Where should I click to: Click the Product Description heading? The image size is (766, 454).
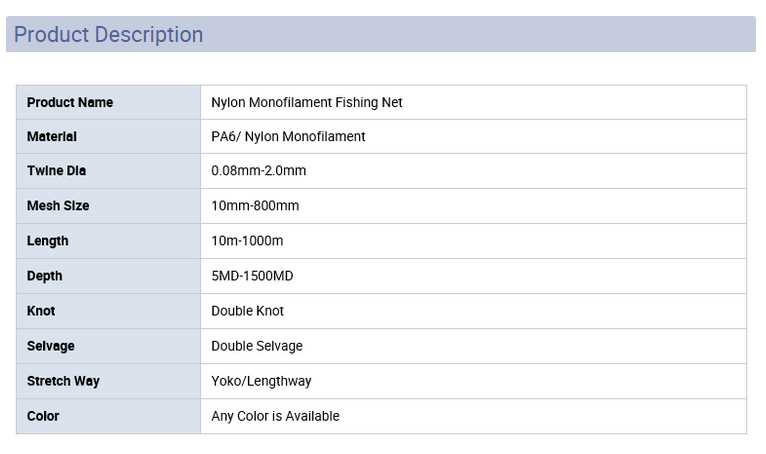pos(108,35)
